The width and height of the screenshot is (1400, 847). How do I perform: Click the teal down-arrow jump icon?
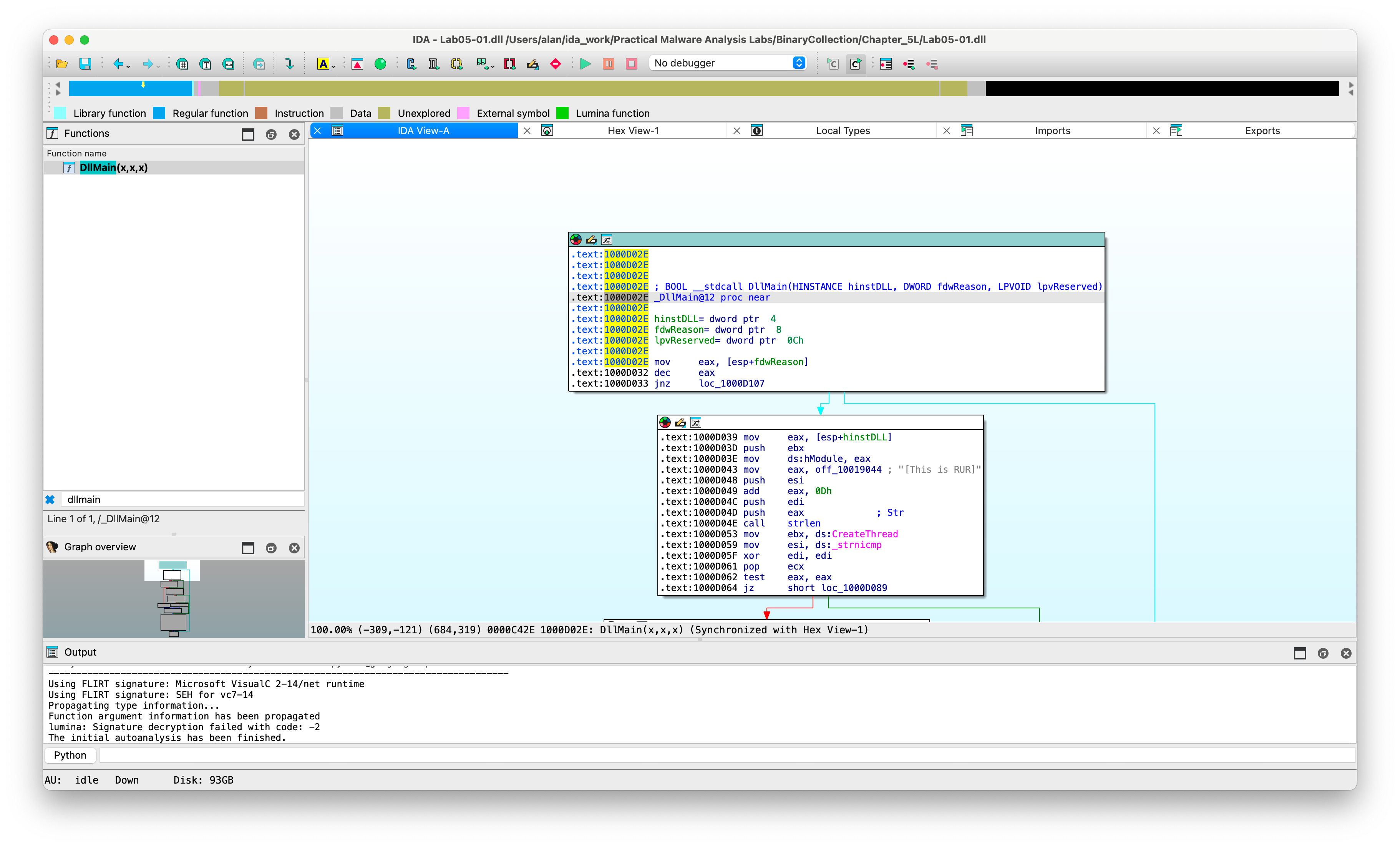tap(289, 64)
